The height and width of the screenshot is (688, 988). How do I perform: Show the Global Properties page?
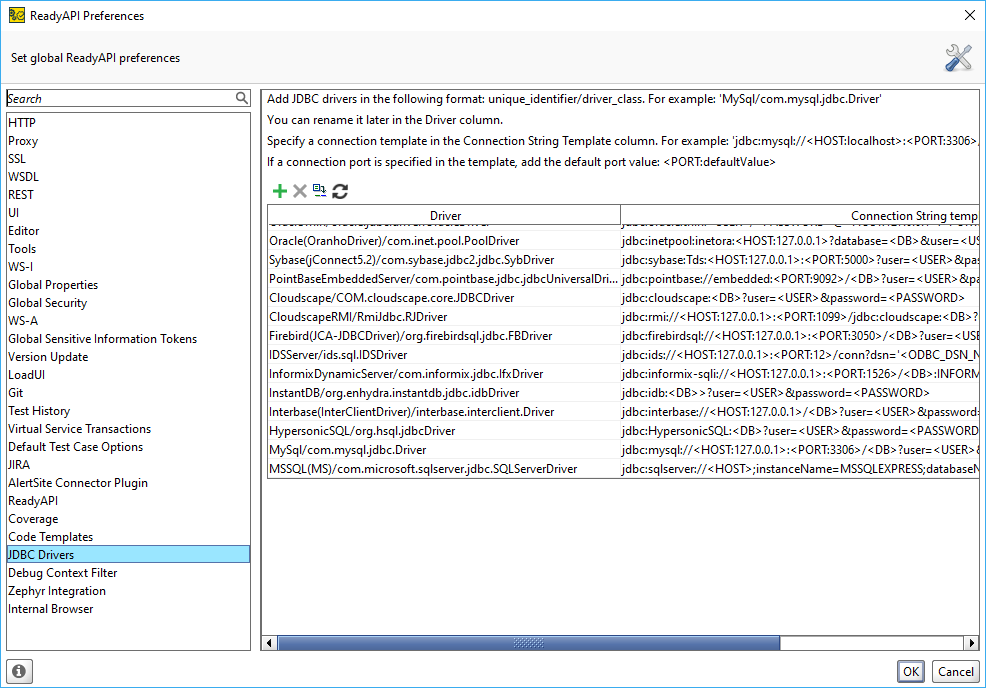click(x=129, y=285)
